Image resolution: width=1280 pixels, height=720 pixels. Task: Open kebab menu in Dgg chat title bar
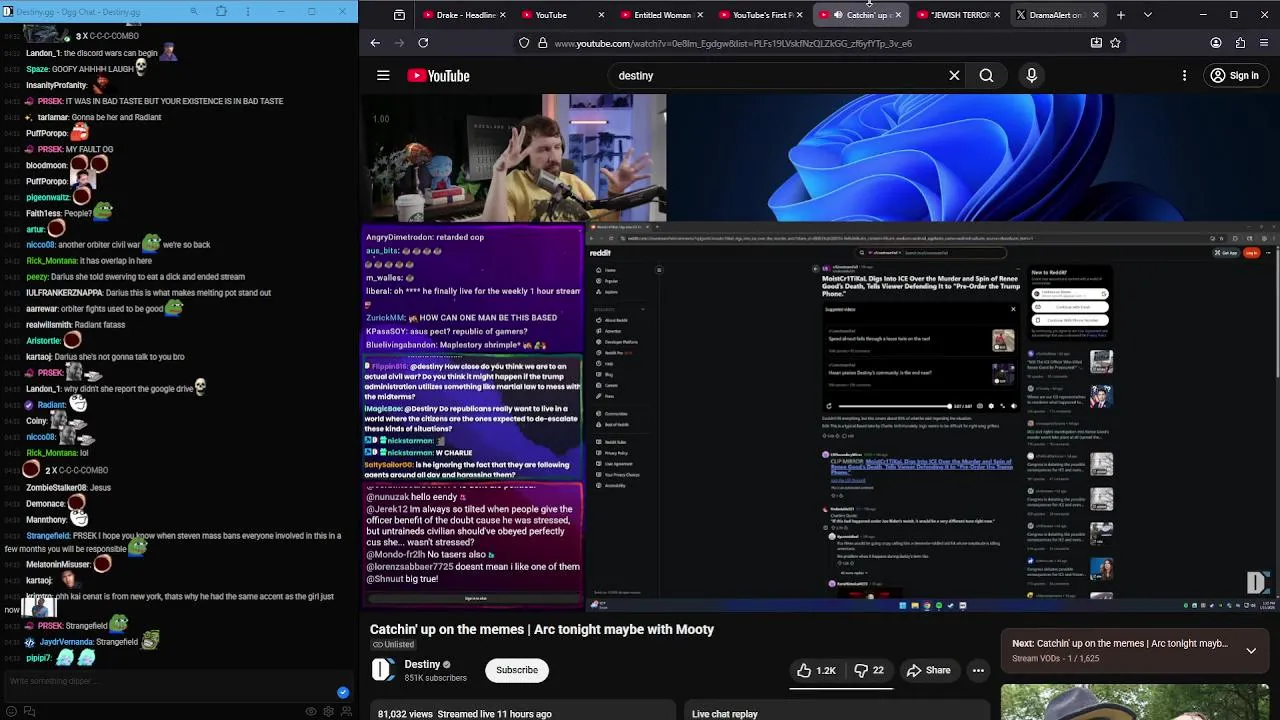click(250, 12)
